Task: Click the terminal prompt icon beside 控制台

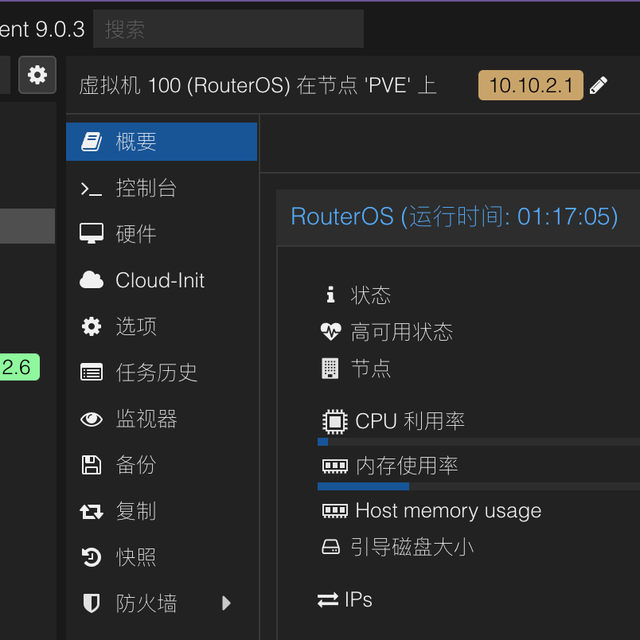Action: click(x=91, y=189)
